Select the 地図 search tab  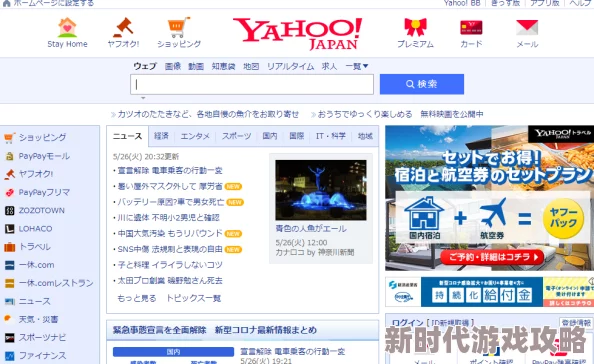[251, 66]
